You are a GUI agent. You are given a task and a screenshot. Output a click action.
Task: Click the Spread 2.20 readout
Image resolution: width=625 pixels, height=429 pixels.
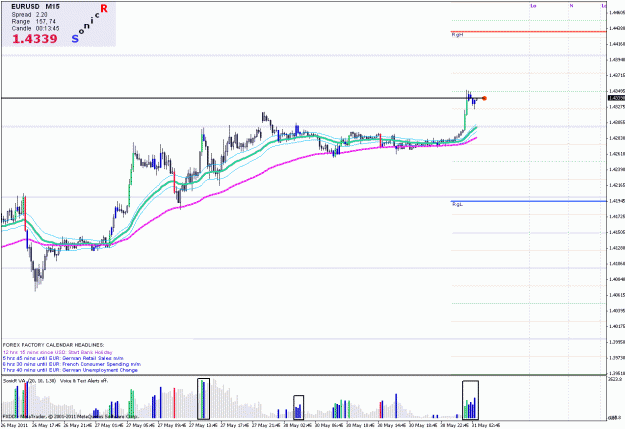click(29, 15)
